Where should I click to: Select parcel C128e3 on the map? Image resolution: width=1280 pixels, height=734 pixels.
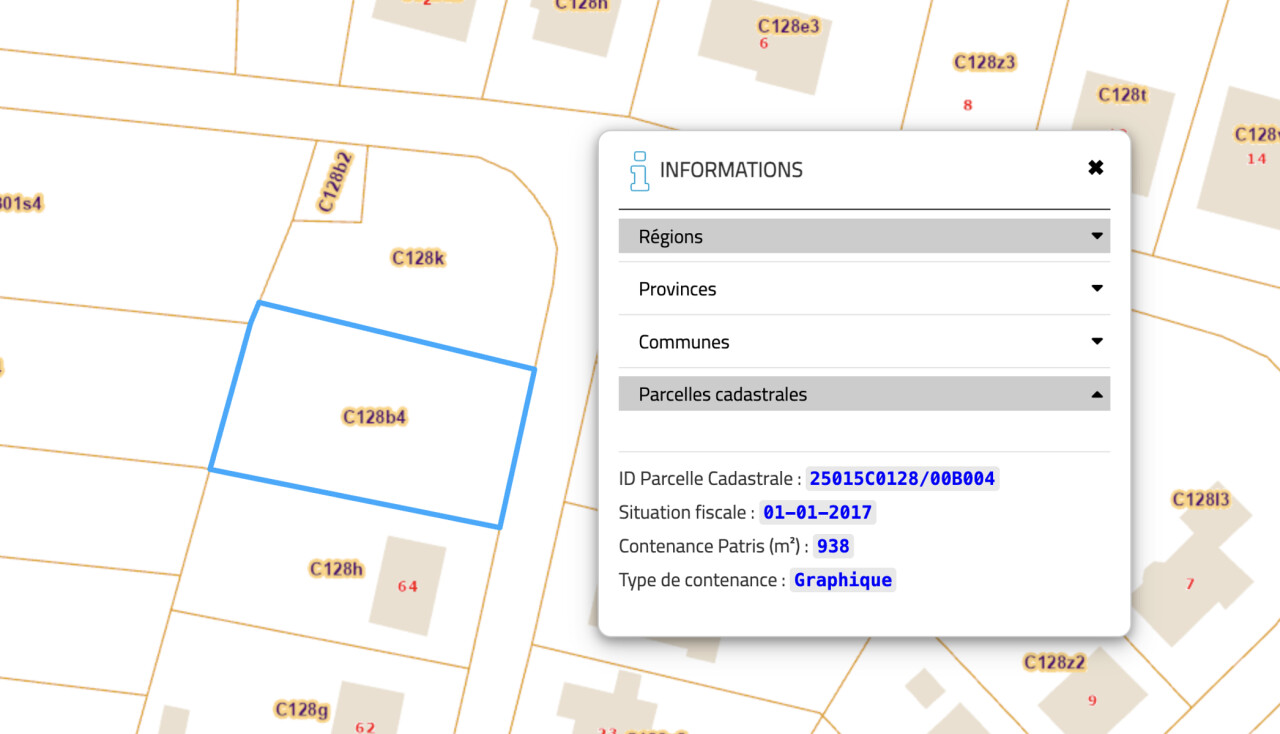point(789,26)
